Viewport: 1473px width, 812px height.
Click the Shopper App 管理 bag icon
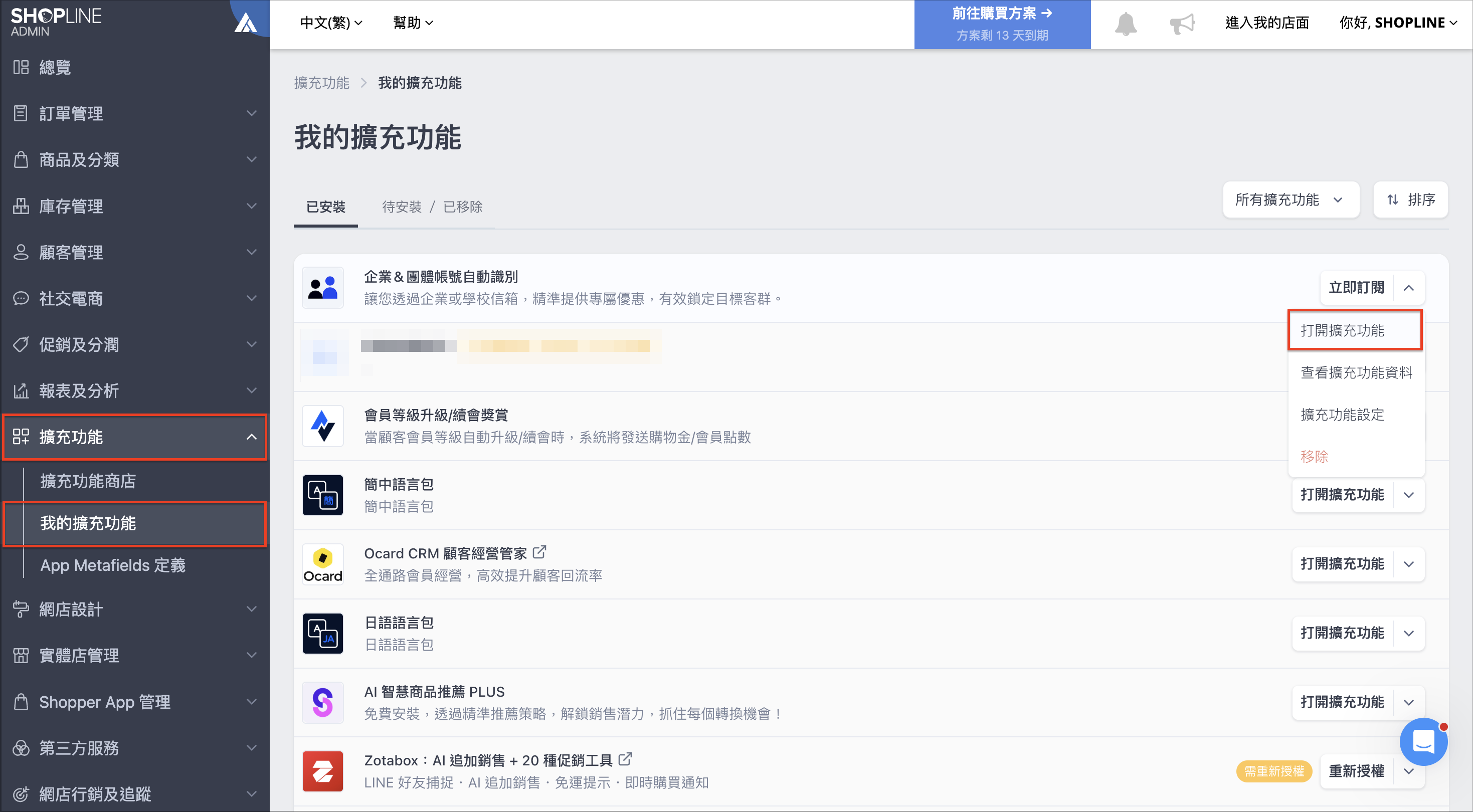coord(21,702)
